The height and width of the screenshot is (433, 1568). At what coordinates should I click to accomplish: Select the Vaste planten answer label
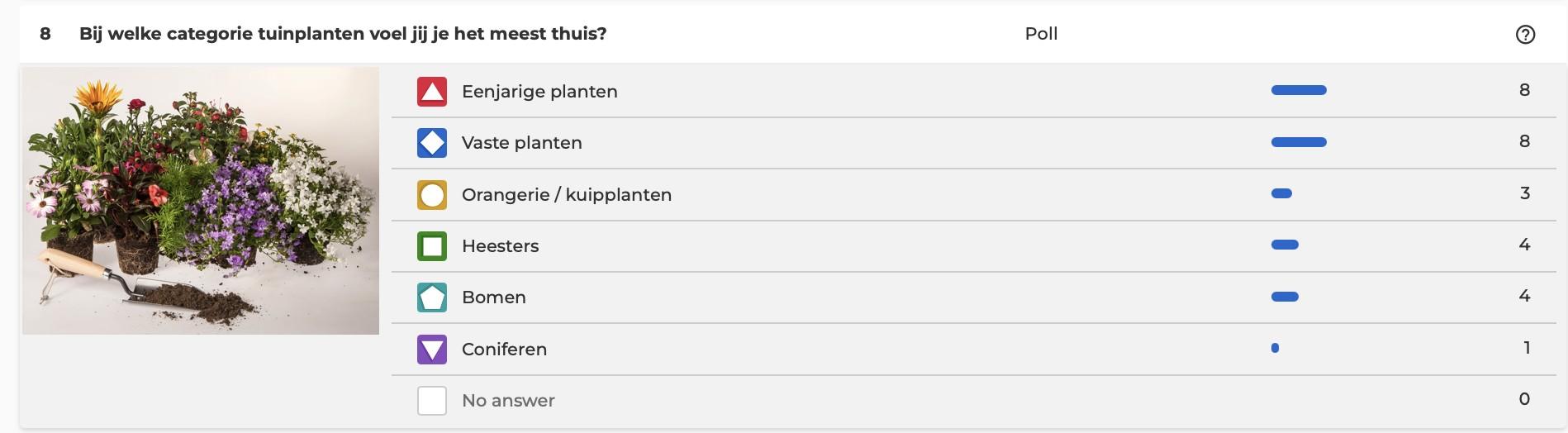[x=521, y=143]
